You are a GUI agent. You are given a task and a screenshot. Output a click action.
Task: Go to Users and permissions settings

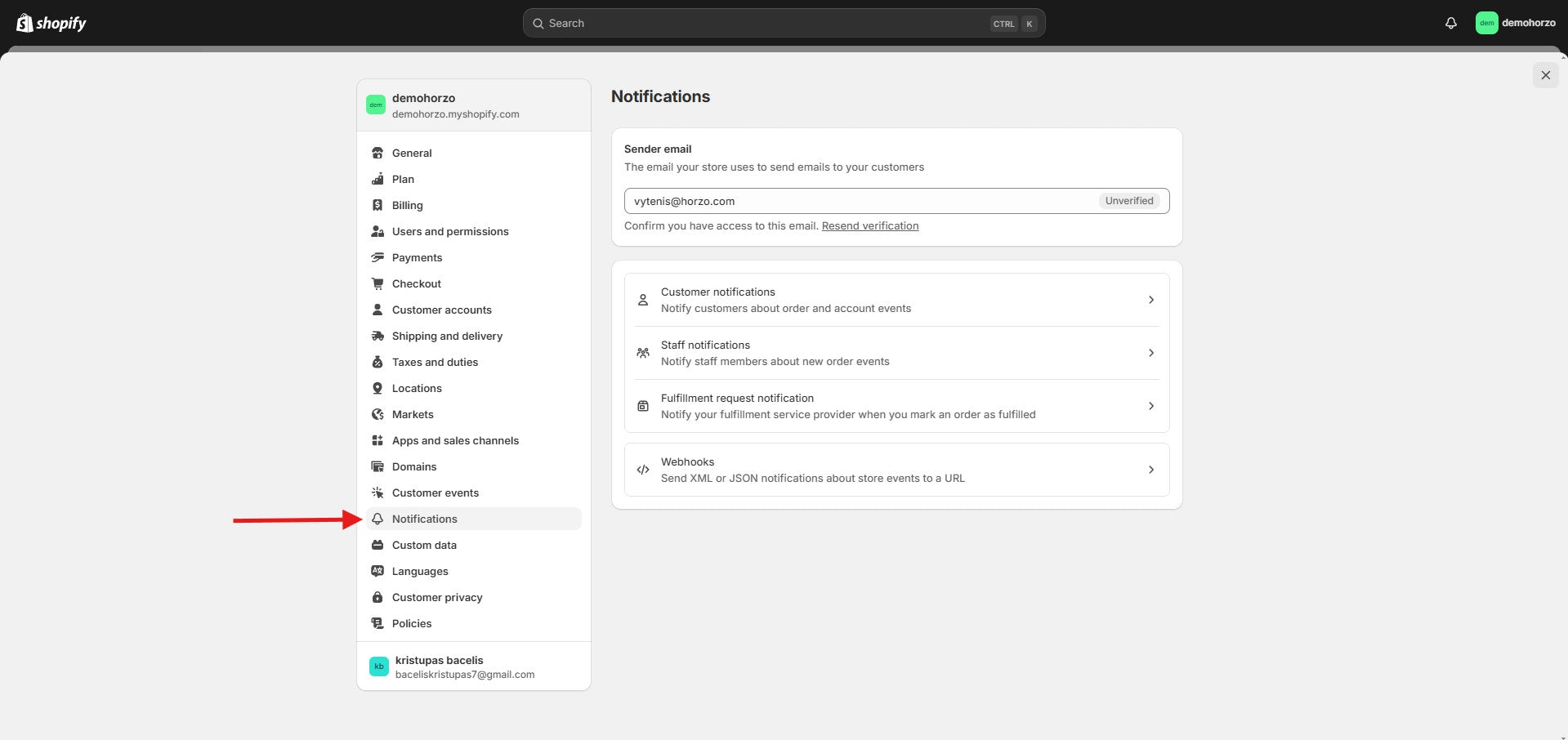(x=449, y=231)
